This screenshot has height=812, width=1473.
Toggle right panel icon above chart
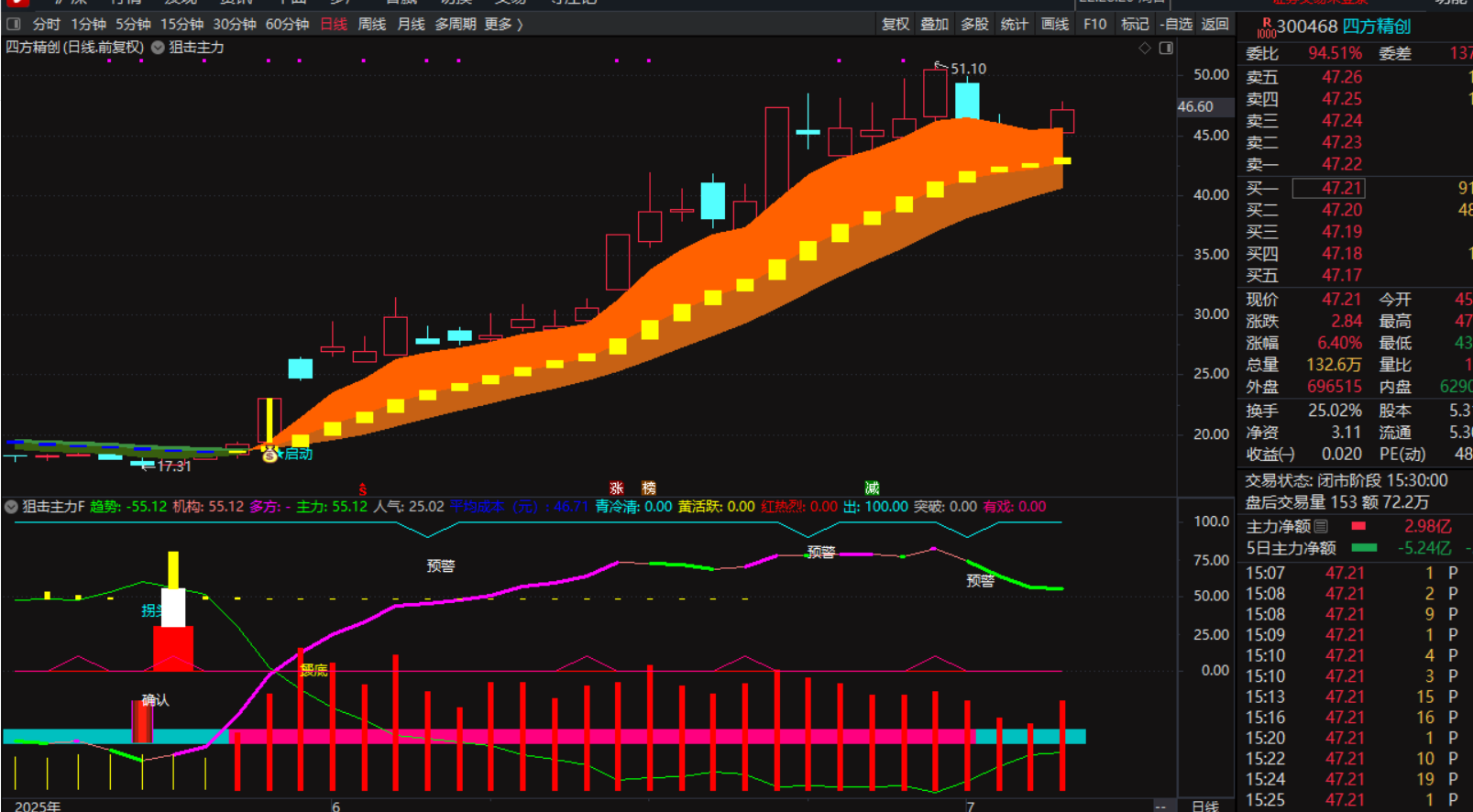tap(1166, 48)
